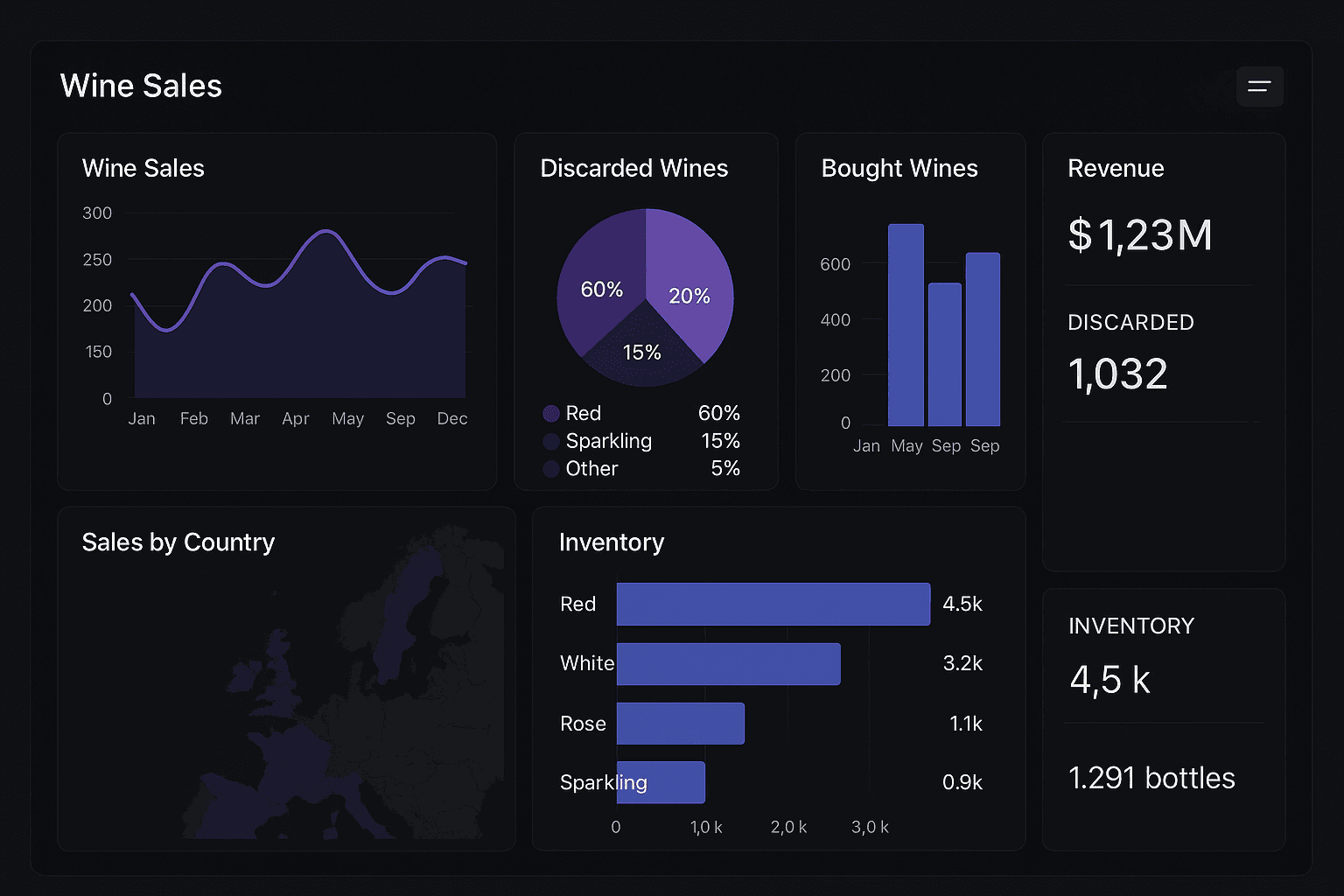Click the Bought Wines card heading
The image size is (1344, 896).
point(899,168)
